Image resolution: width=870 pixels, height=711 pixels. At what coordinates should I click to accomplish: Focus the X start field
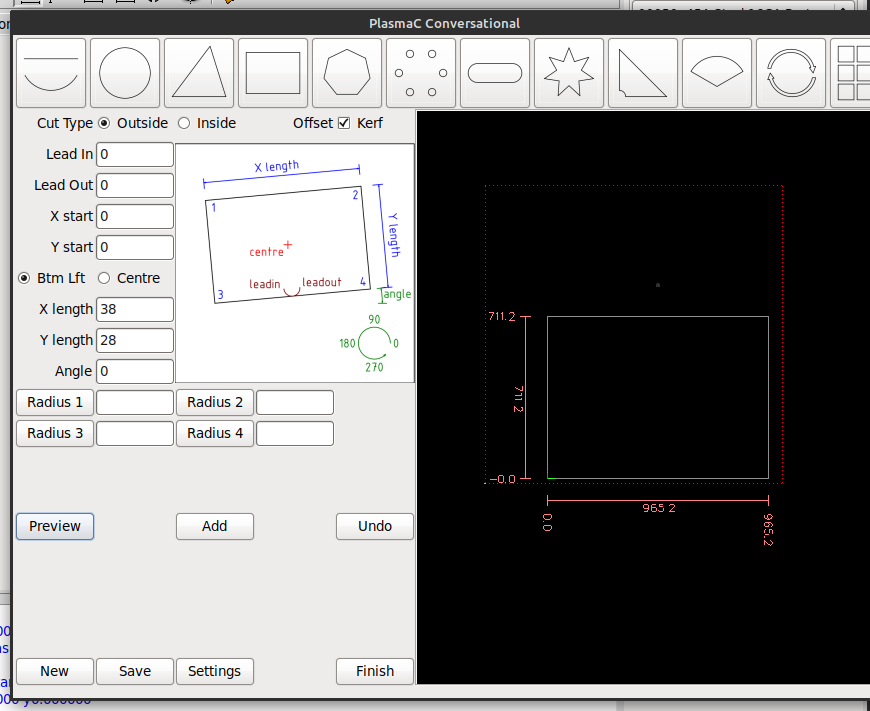135,216
